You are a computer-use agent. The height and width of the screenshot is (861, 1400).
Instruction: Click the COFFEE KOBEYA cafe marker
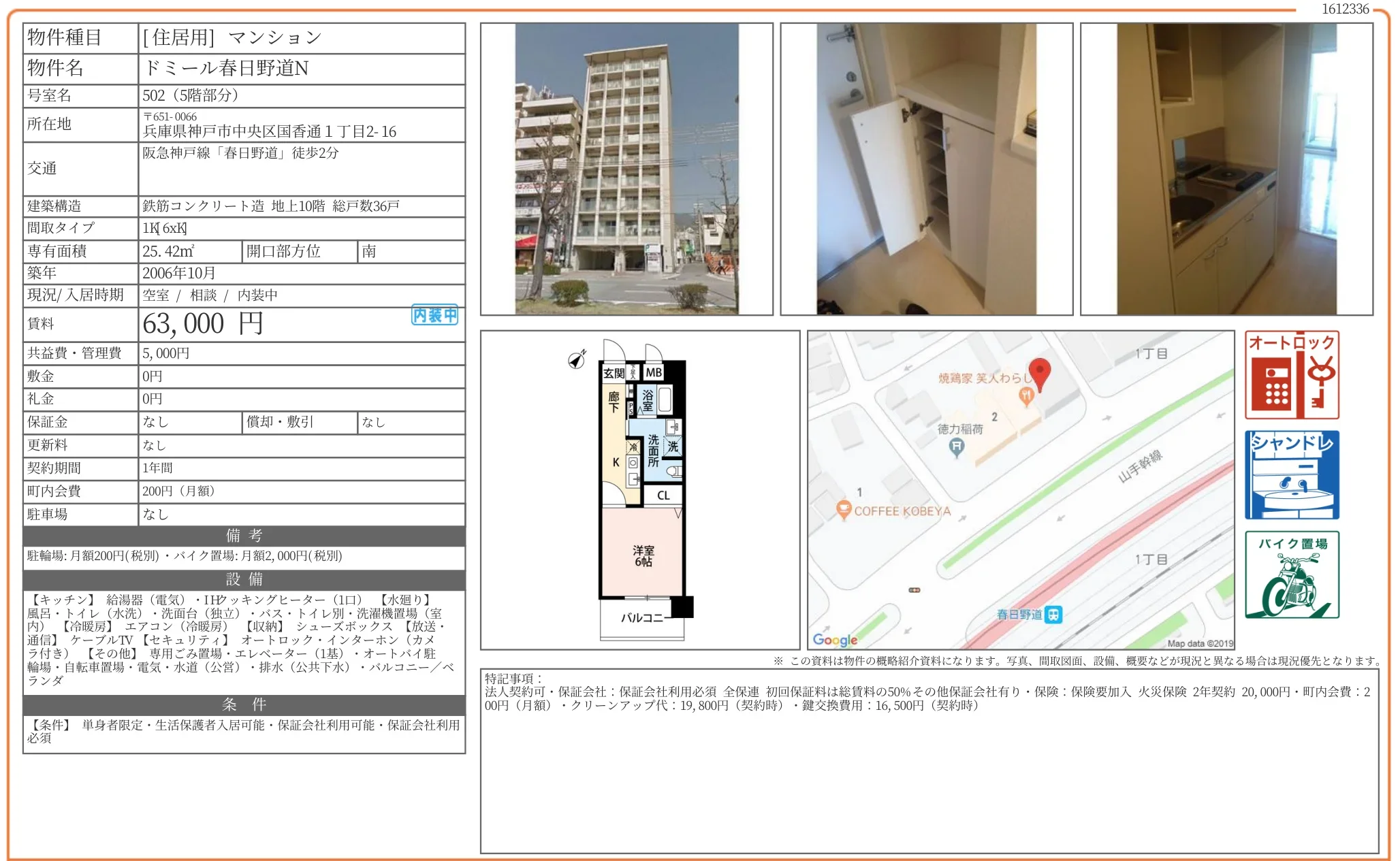tap(844, 509)
